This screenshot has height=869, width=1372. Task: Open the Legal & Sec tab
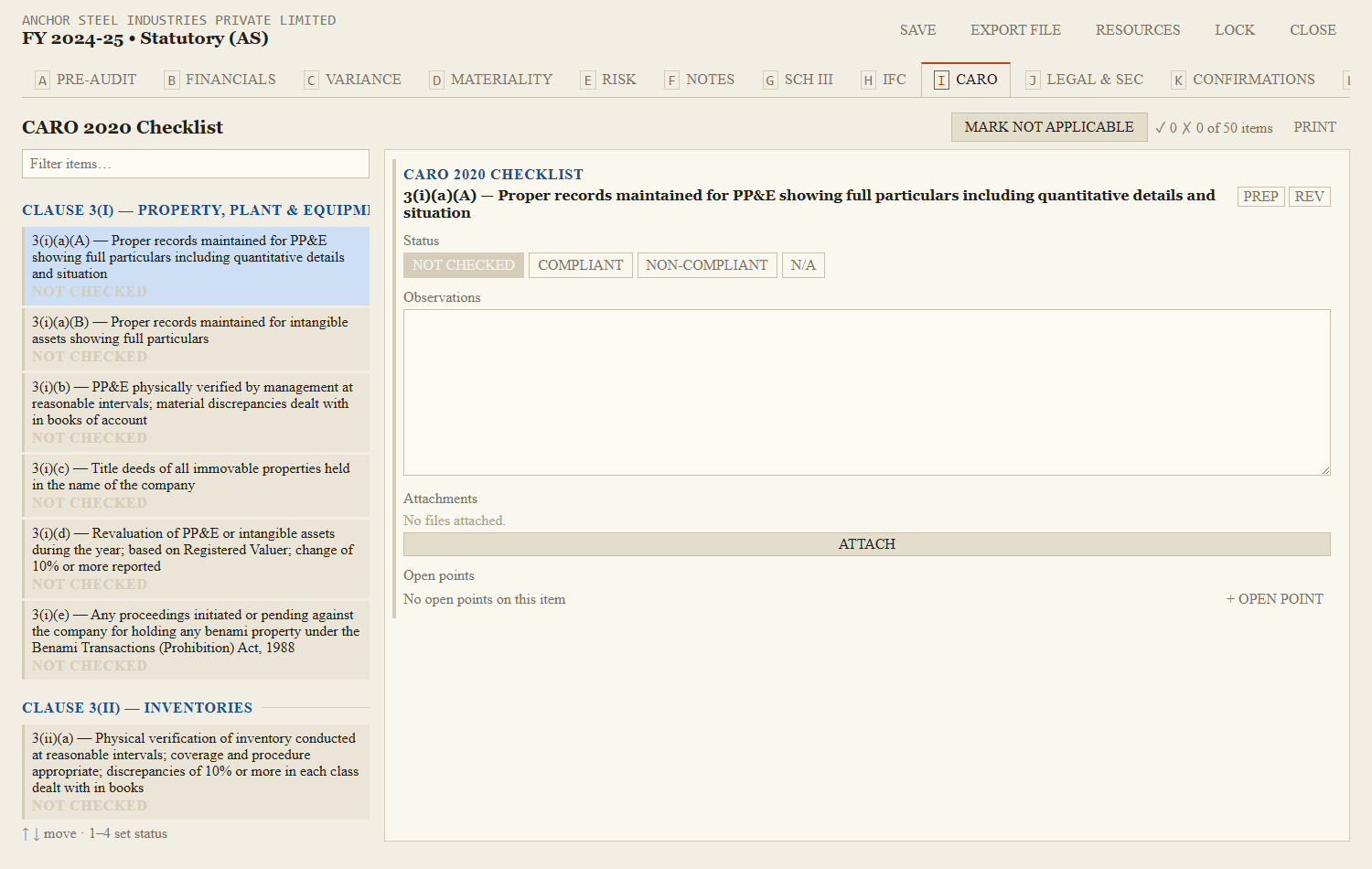pos(1085,80)
